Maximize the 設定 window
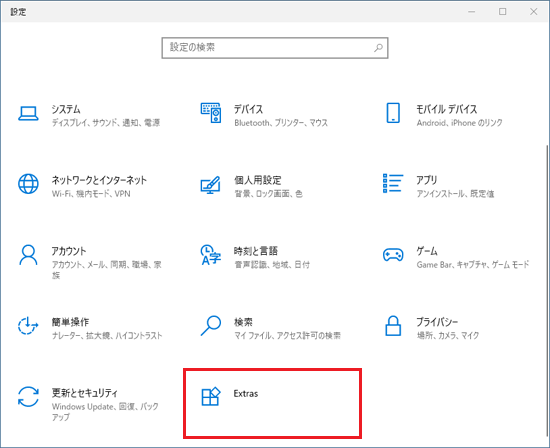This screenshot has width=550, height=448. tap(503, 12)
